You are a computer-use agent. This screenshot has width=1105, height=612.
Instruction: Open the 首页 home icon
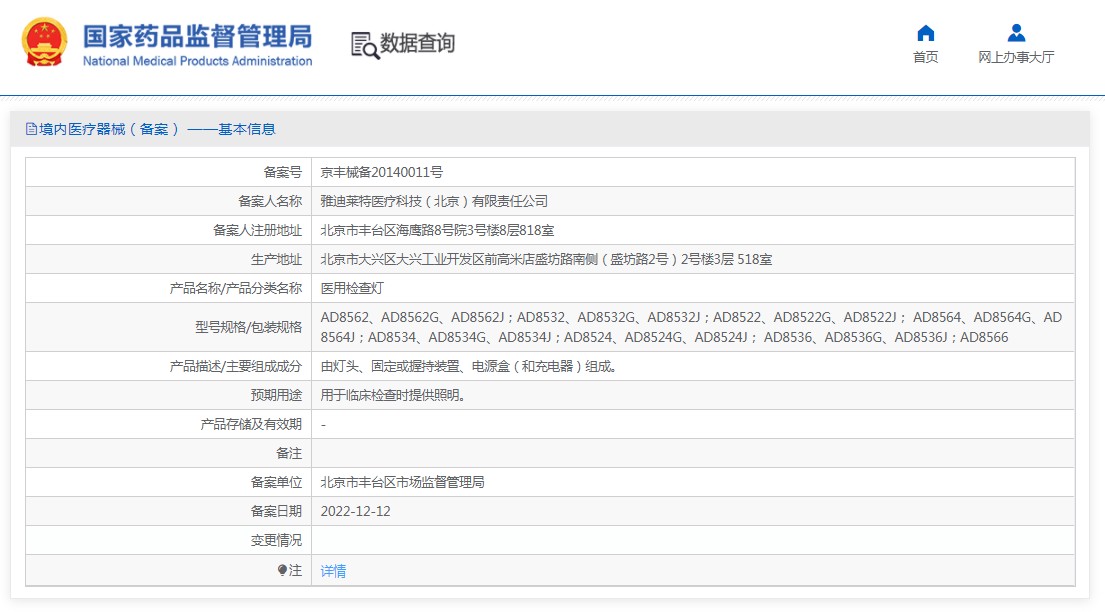click(925, 33)
